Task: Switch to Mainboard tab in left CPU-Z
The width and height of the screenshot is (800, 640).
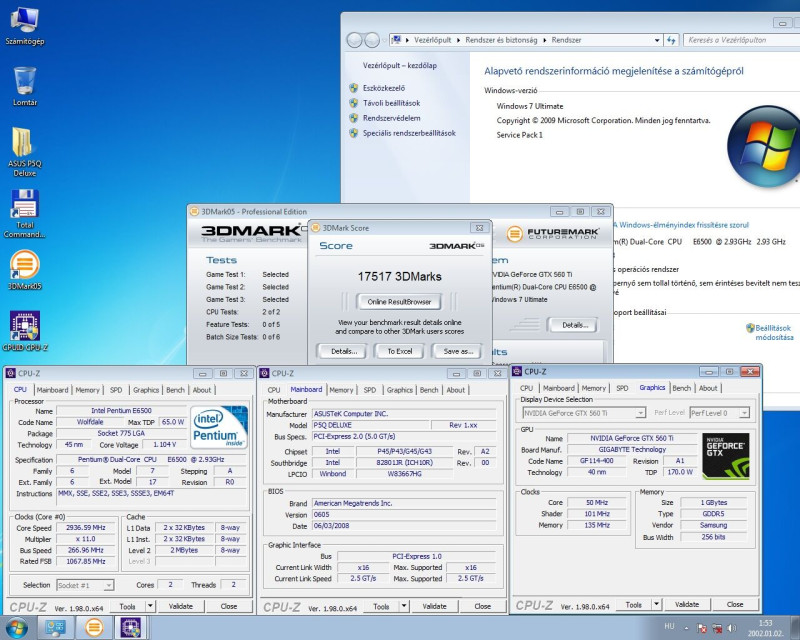Action: [x=52, y=390]
